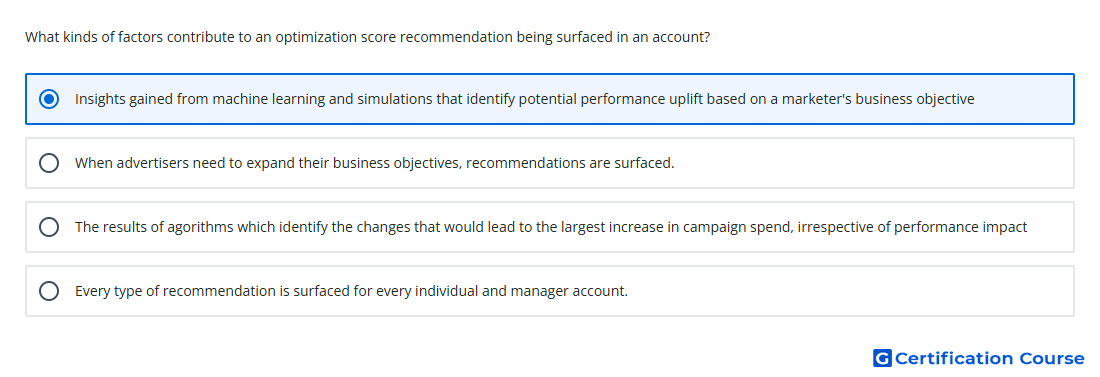Choose the radio button for expanding business objectives
This screenshot has height=377, width=1100.
tap(49, 163)
